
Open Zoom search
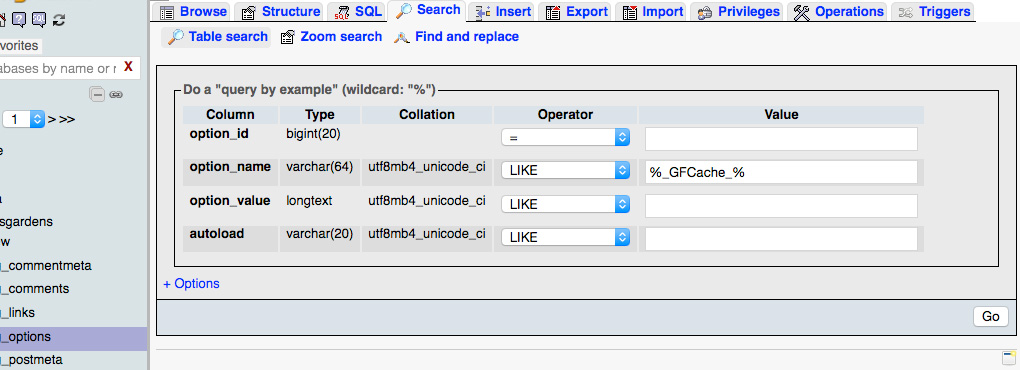coord(331,37)
